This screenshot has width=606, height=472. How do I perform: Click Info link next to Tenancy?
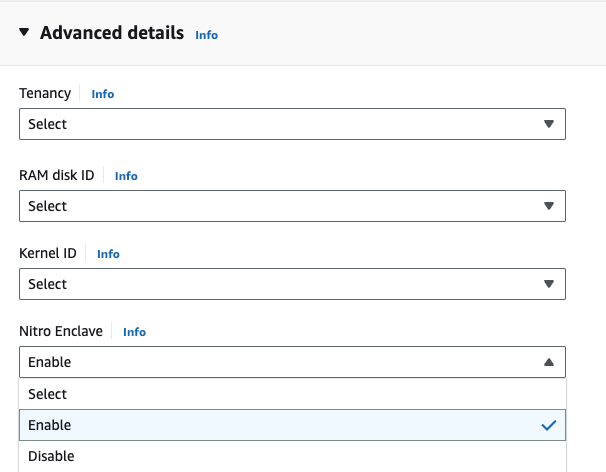[102, 94]
